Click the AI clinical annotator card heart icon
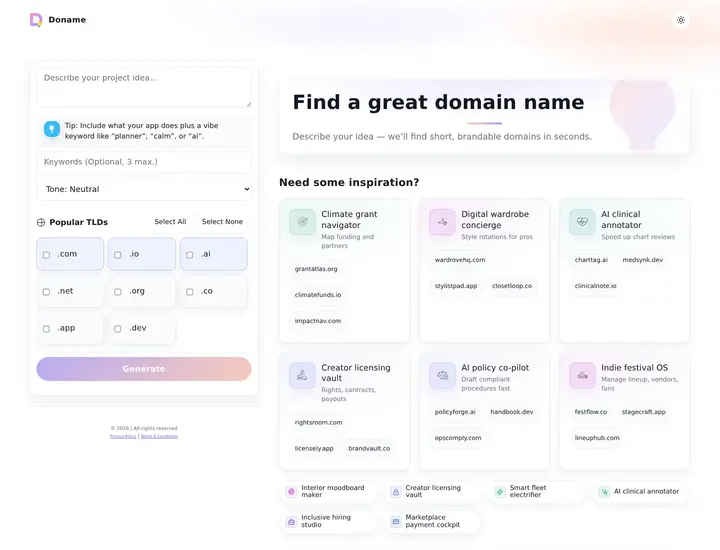The width and height of the screenshot is (720, 550). [582, 222]
